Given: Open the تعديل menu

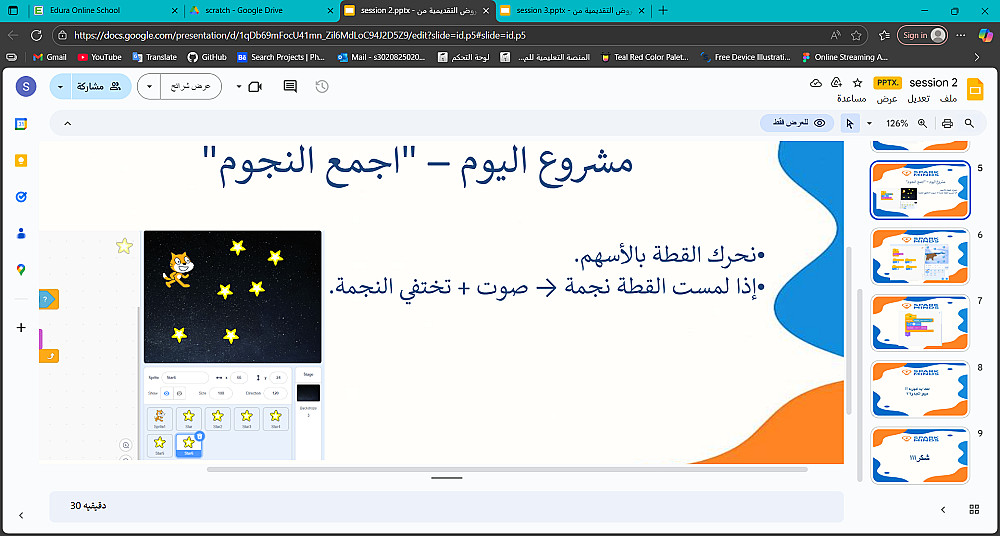Looking at the screenshot, I should tap(919, 99).
